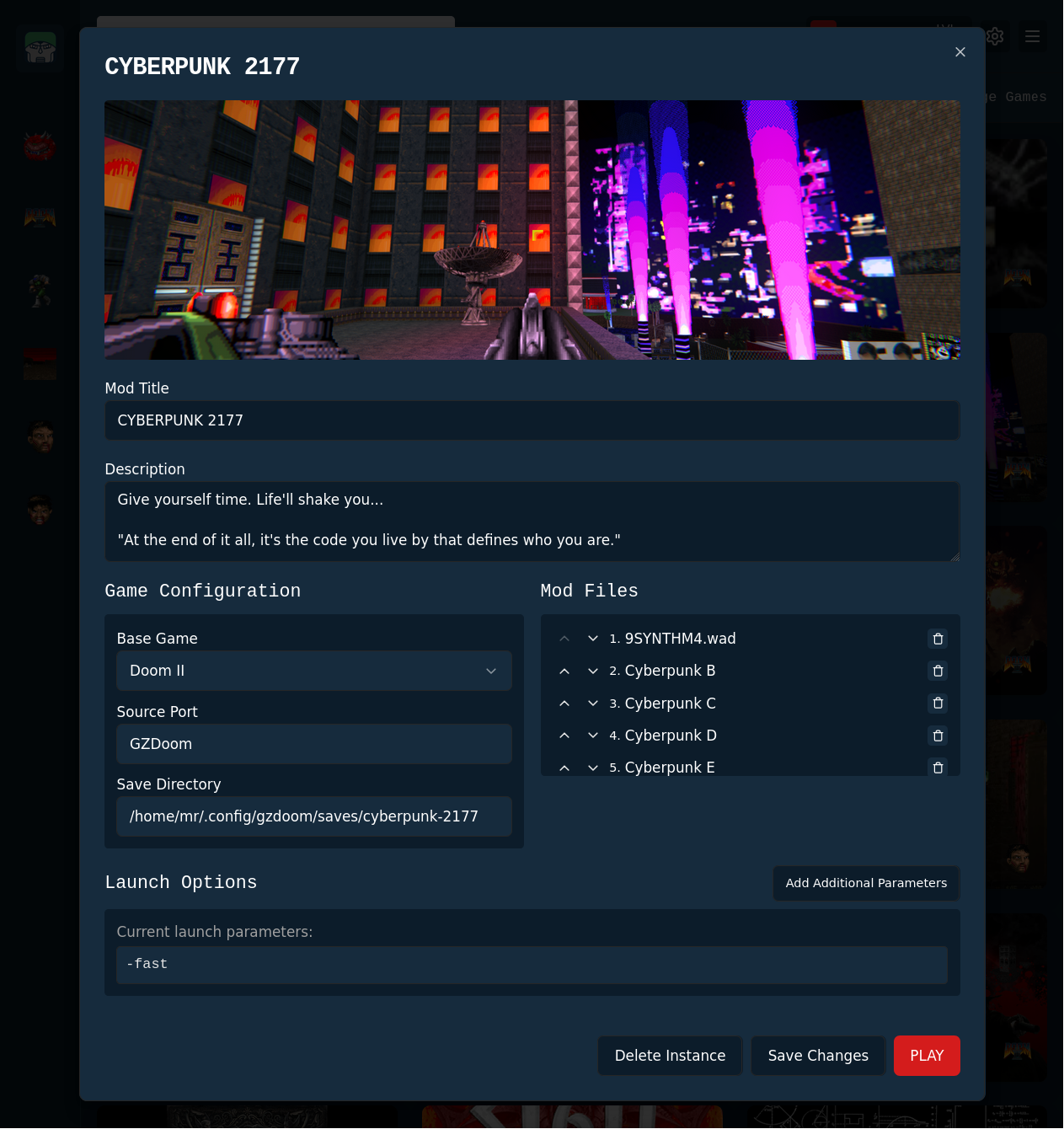Select the Cyberpunk E entry text
Image resolution: width=1064 pixels, height=1129 pixels.
(x=670, y=768)
